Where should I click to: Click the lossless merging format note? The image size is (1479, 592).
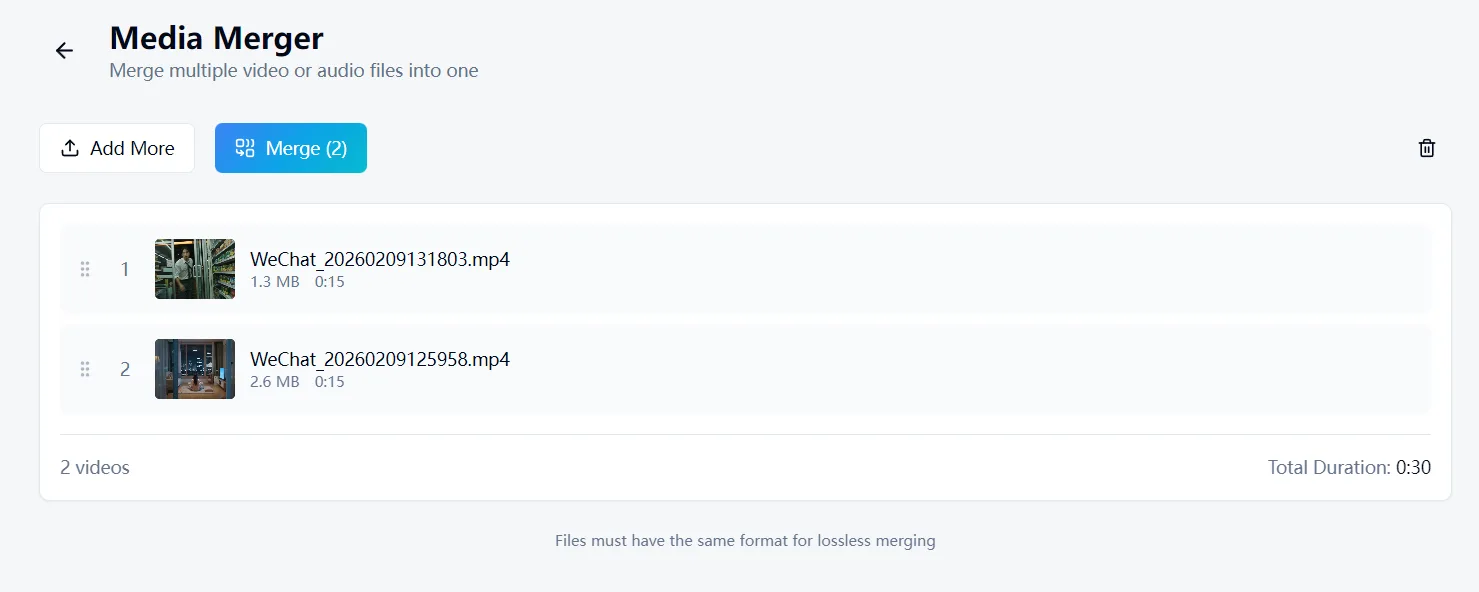tap(745, 541)
